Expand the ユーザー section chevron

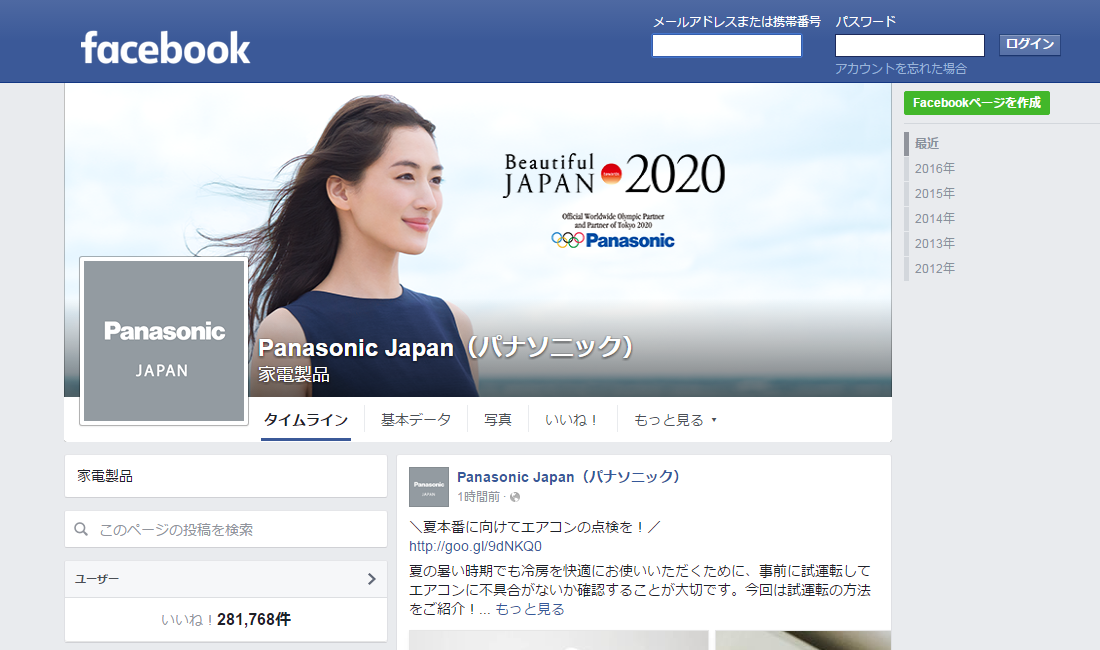[372, 579]
